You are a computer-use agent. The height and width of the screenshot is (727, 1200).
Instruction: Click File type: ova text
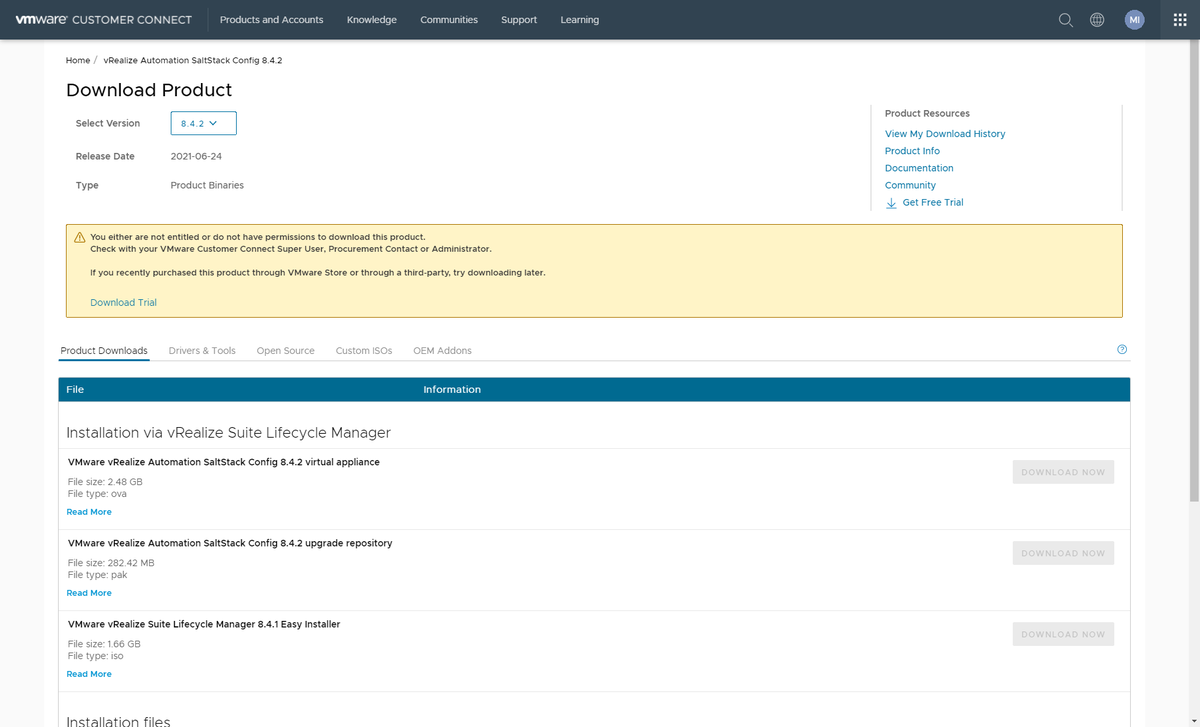tap(97, 494)
